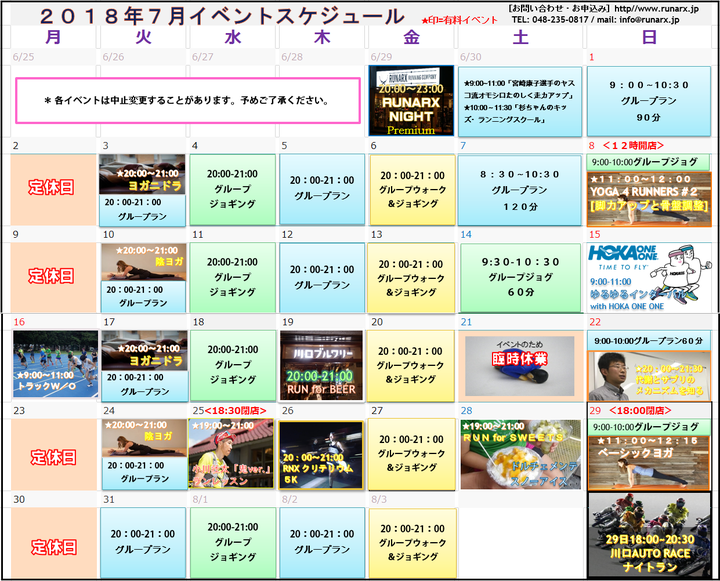Image resolution: width=720 pixels, height=581 pixels.
Task: Click the 2018年7月イベントスケジュール title
Action: (222, 17)
